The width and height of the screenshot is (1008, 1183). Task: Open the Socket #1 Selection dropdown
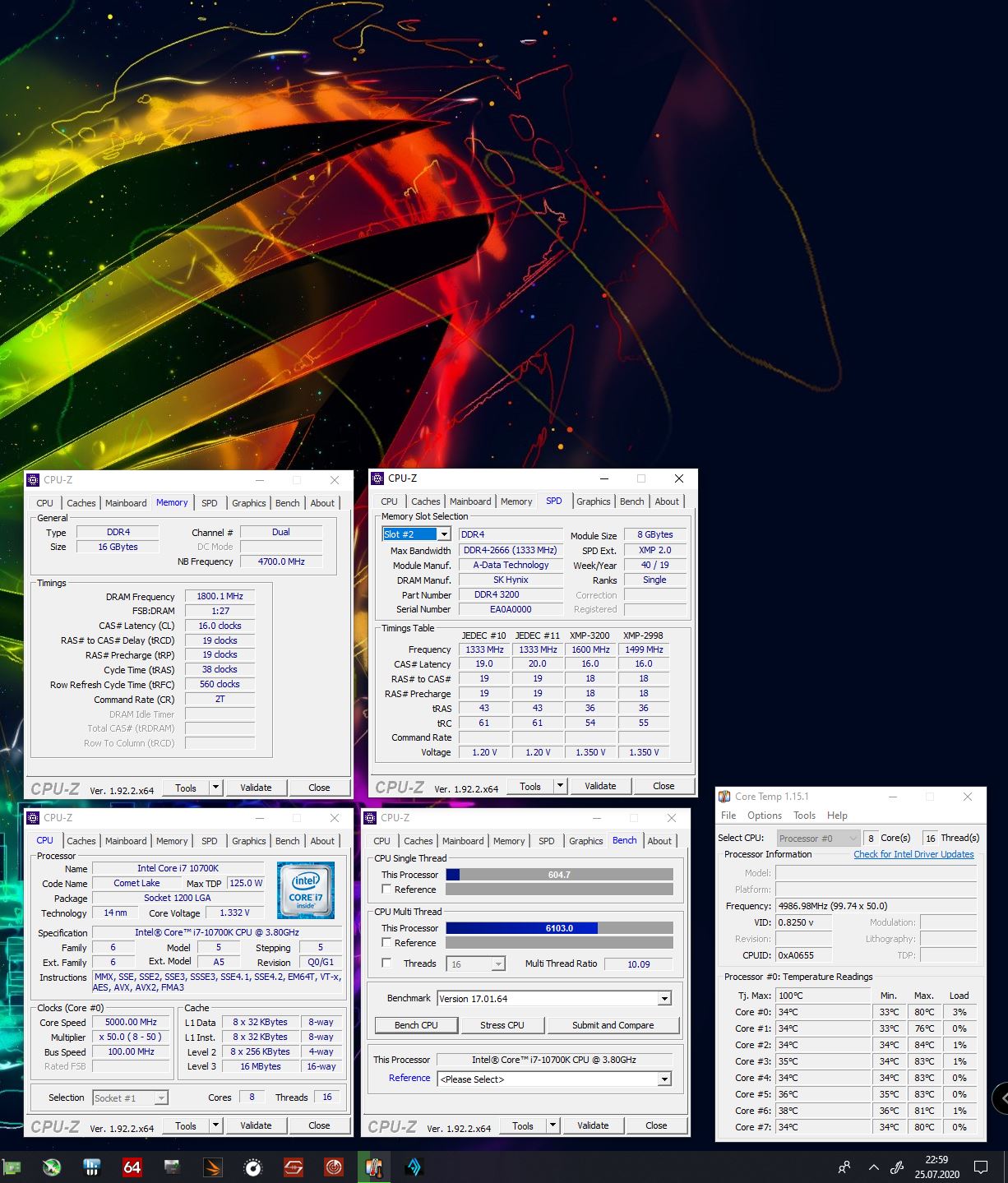coord(130,1098)
